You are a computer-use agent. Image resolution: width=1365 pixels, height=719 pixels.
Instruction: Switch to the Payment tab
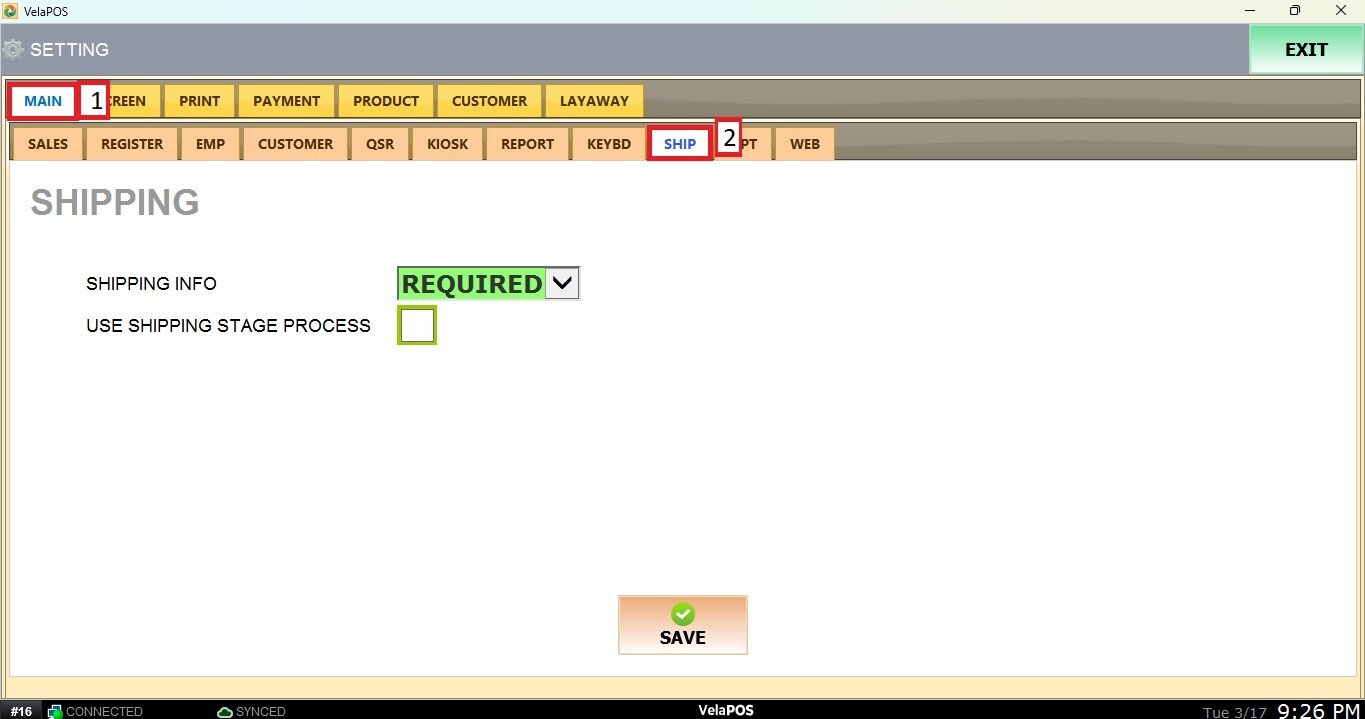point(286,101)
